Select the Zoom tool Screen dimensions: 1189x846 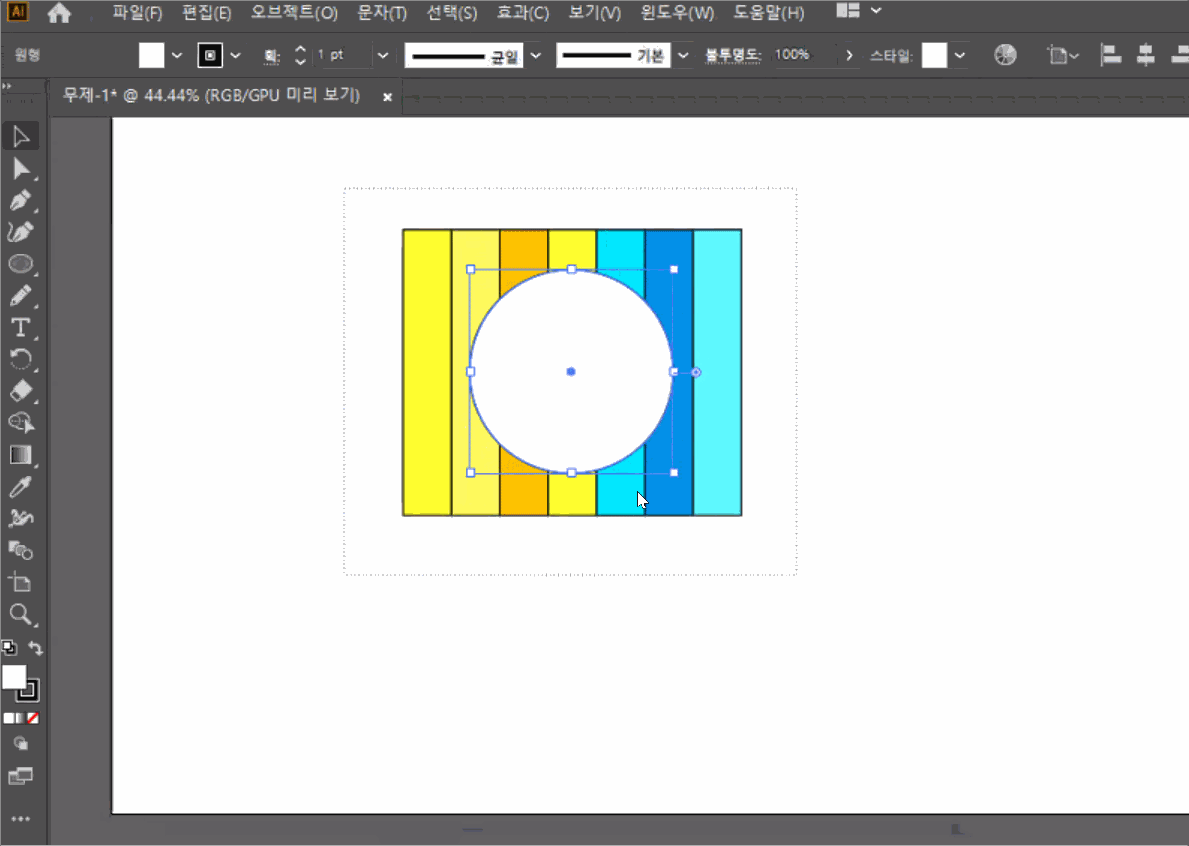click(x=20, y=614)
